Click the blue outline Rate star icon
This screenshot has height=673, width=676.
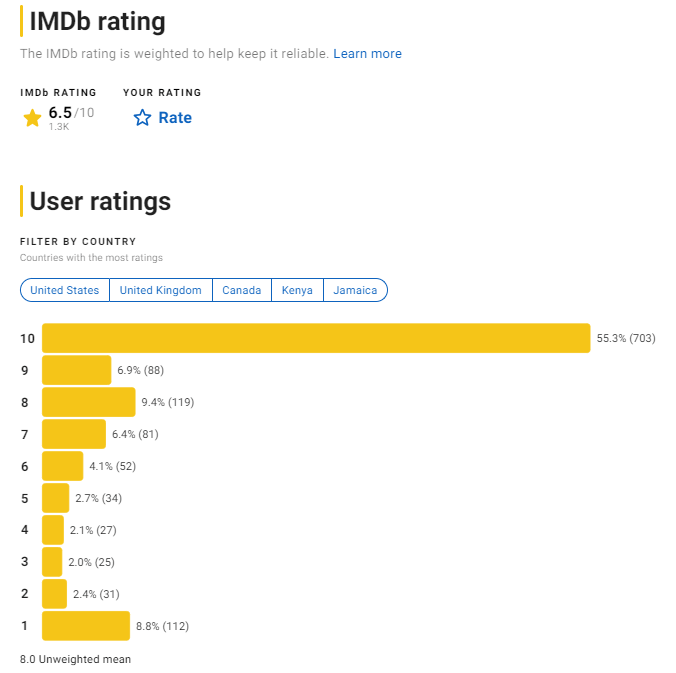pos(142,118)
